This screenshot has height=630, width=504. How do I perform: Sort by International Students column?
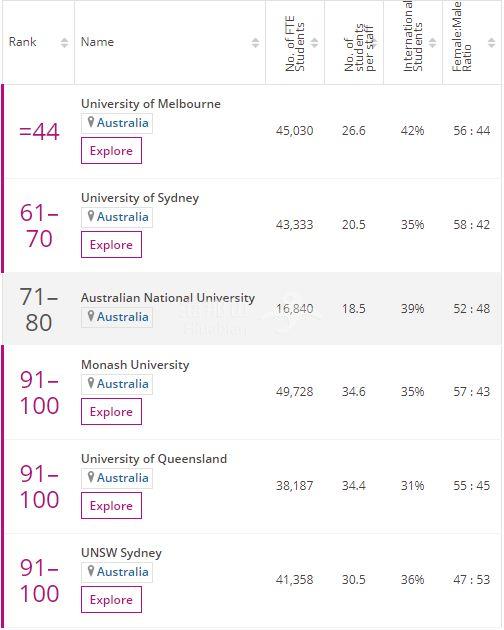tap(432, 43)
